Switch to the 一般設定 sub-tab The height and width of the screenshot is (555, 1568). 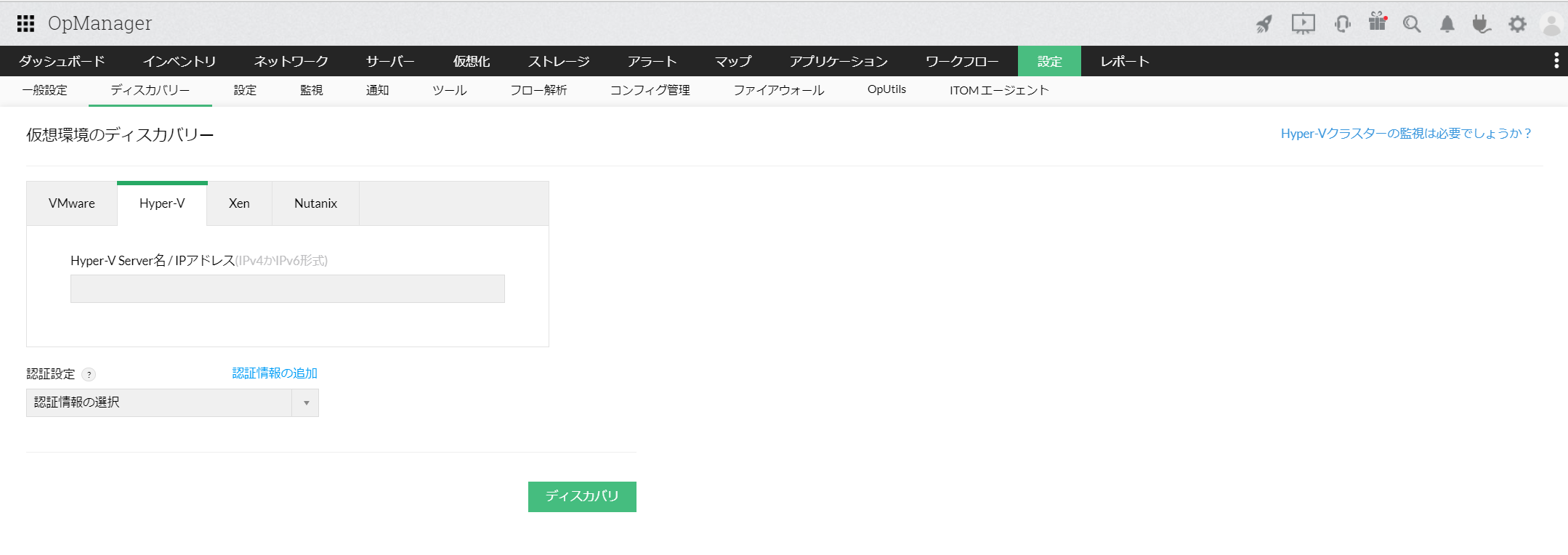coord(44,90)
